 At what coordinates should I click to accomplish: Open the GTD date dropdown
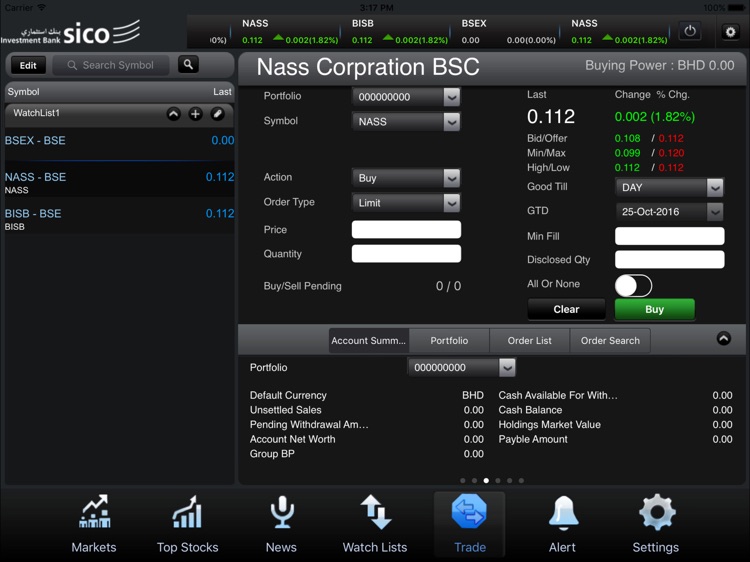point(669,212)
